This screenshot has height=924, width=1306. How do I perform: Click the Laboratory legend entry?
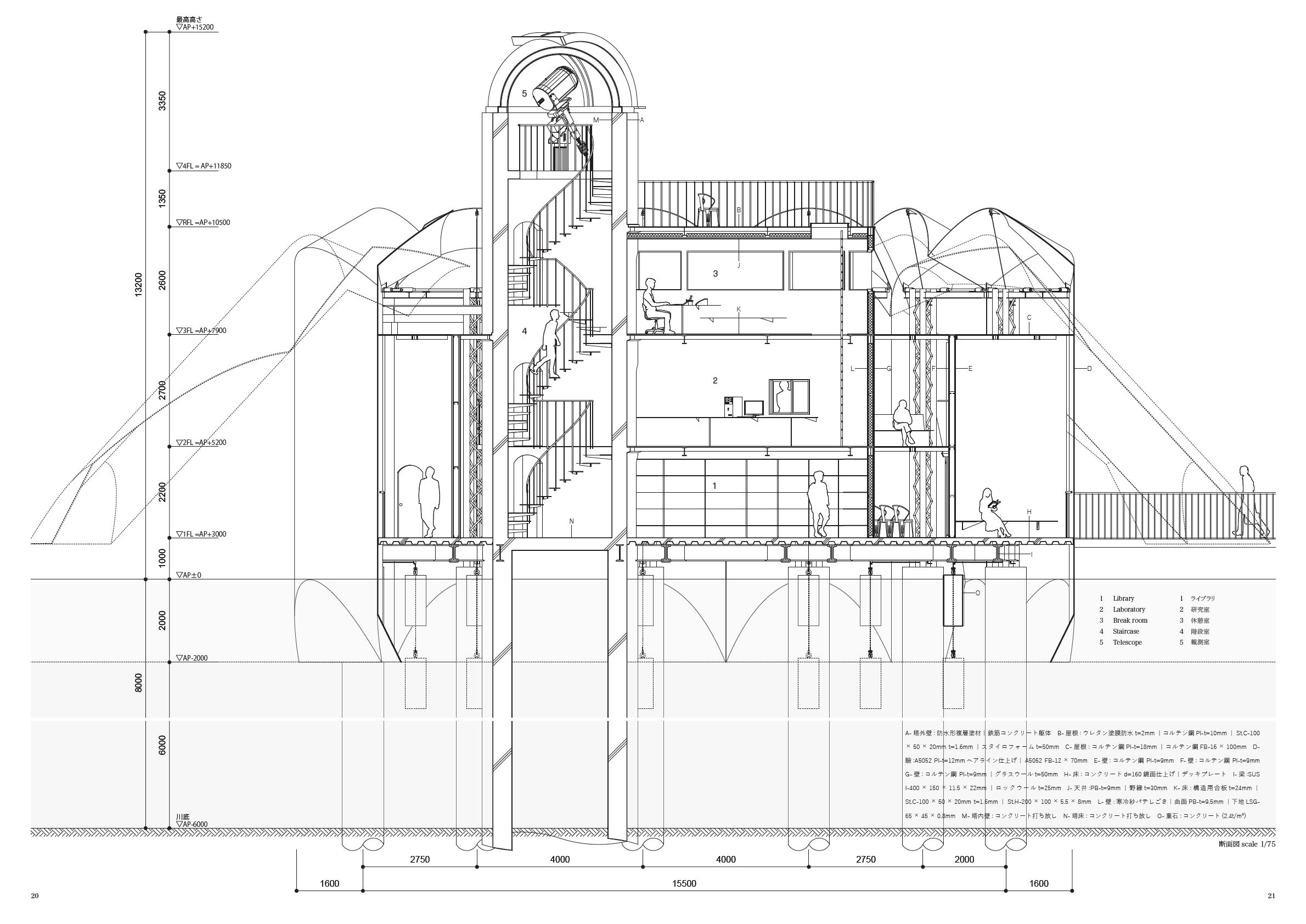pos(1128,610)
